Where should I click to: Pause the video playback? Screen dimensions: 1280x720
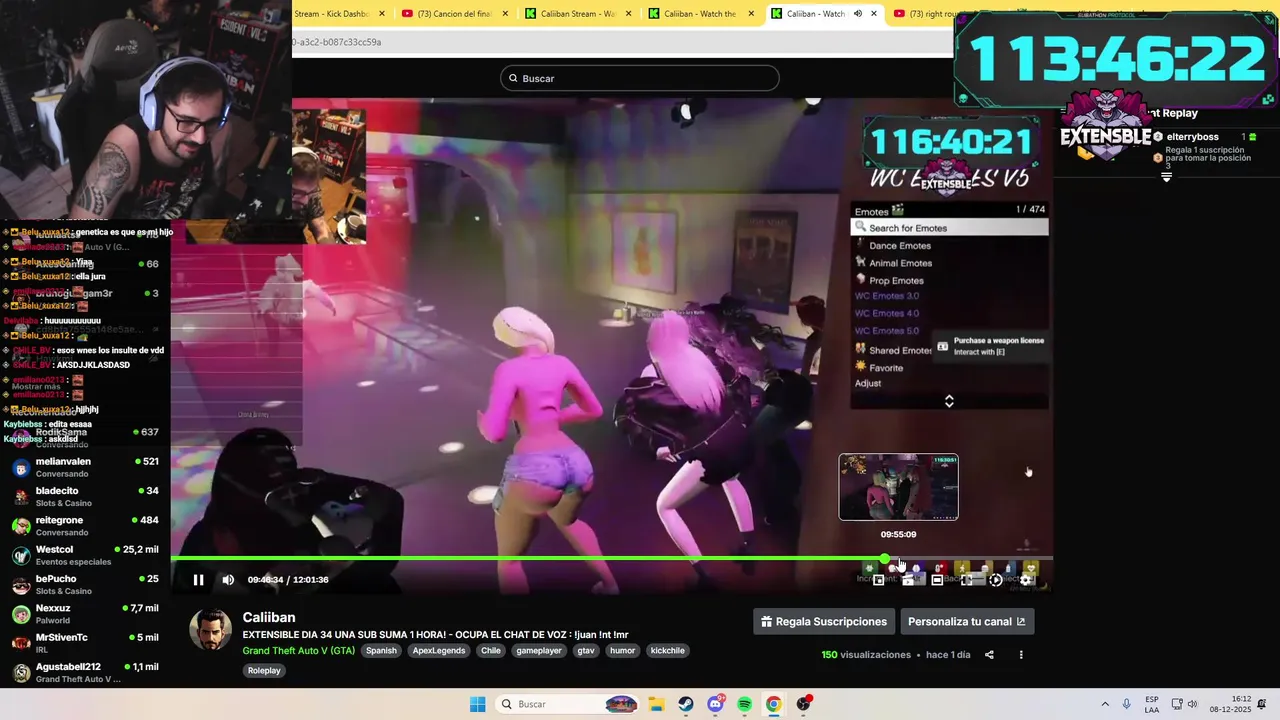(198, 580)
